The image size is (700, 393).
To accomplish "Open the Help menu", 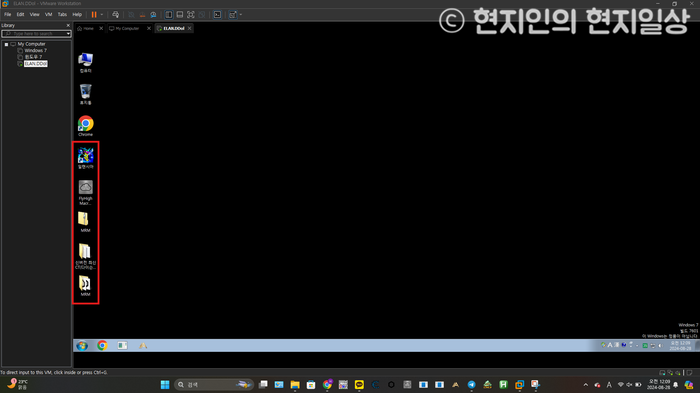I will (77, 15).
